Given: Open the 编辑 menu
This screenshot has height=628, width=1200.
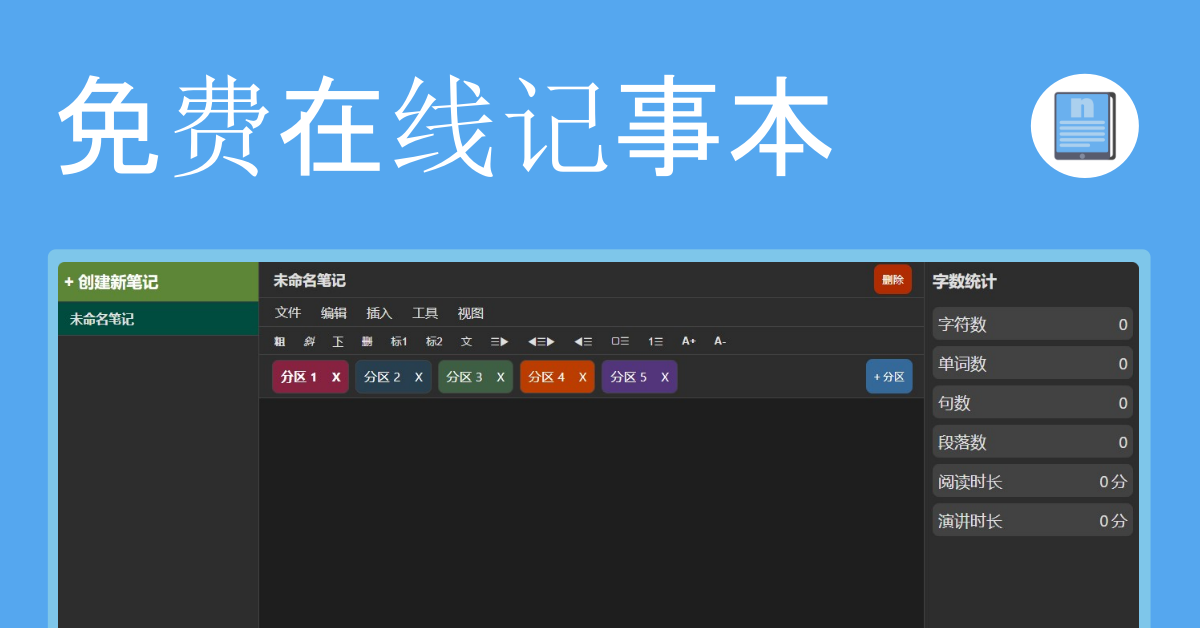Looking at the screenshot, I should (x=334, y=313).
